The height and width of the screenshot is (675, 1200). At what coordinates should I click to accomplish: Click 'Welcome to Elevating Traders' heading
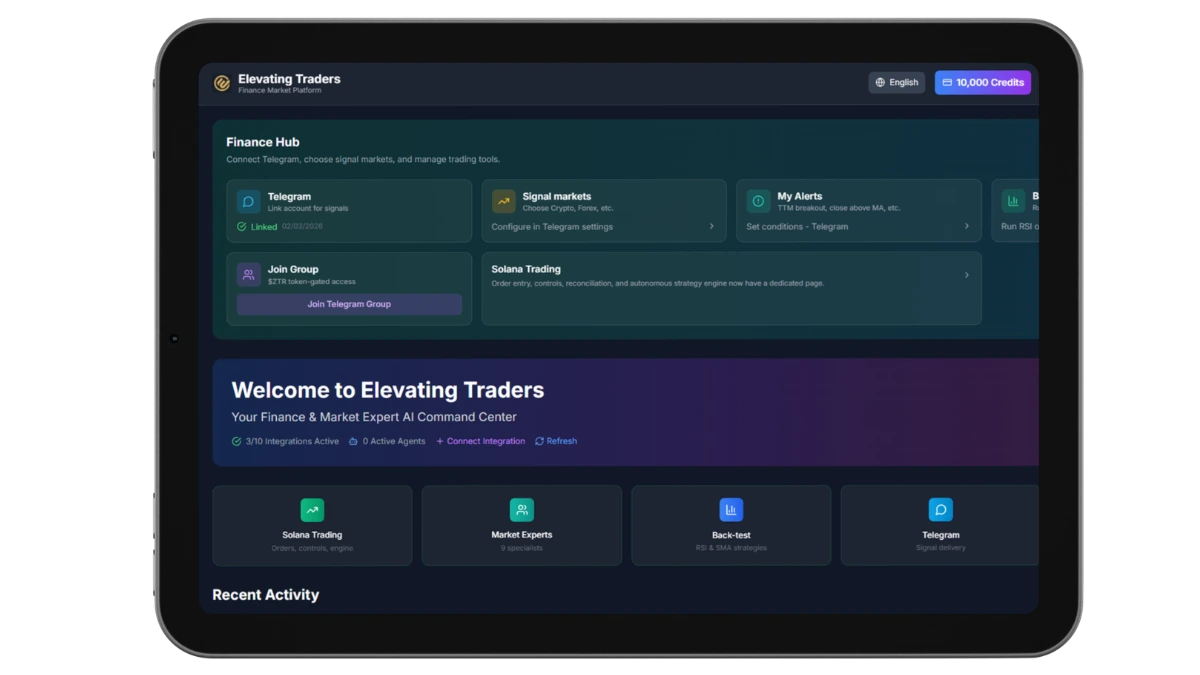point(388,391)
